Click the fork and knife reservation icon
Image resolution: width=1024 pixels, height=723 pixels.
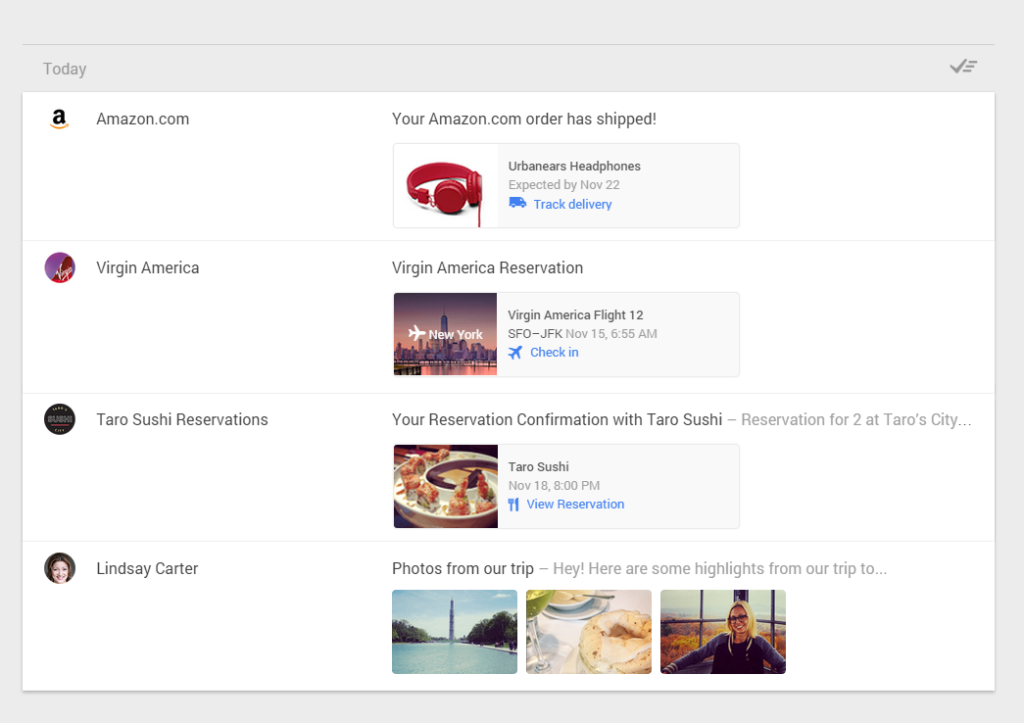click(513, 504)
